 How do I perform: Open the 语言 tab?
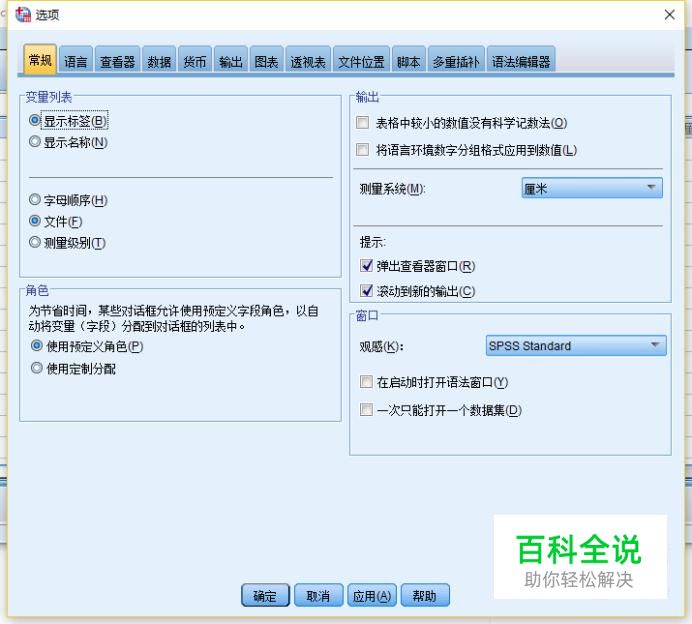(75, 61)
